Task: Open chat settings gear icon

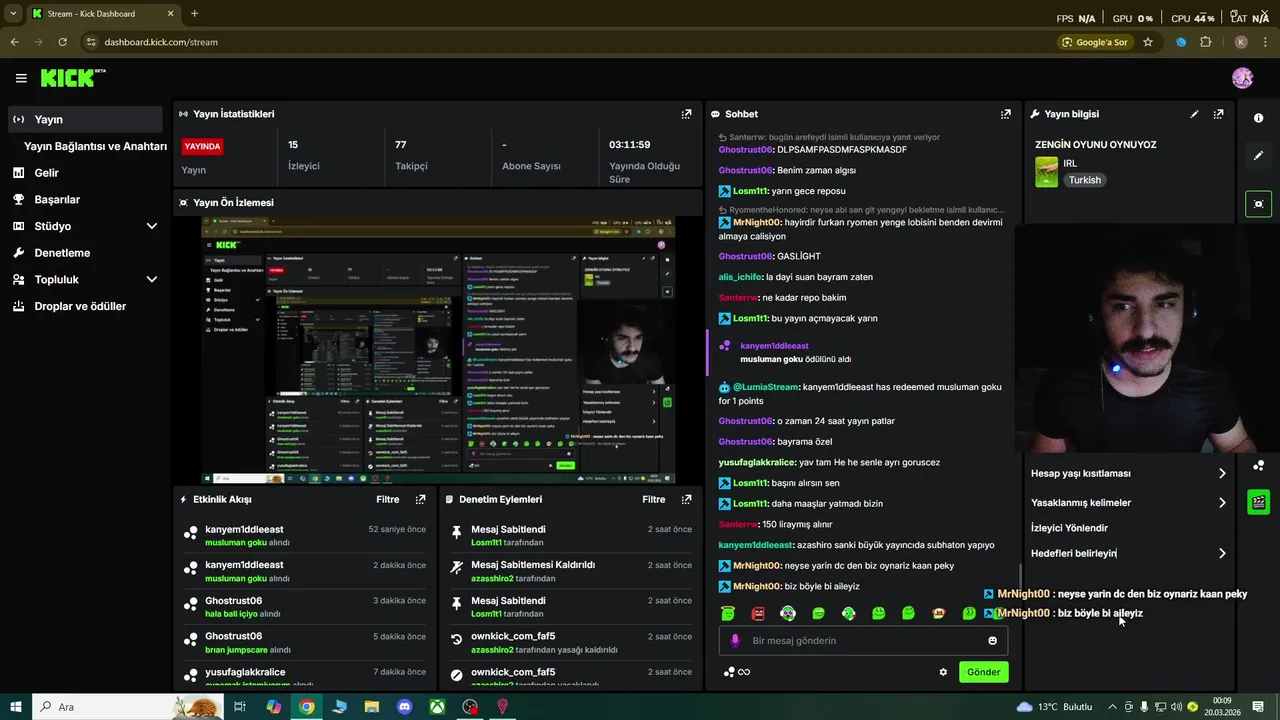Action: (x=942, y=672)
